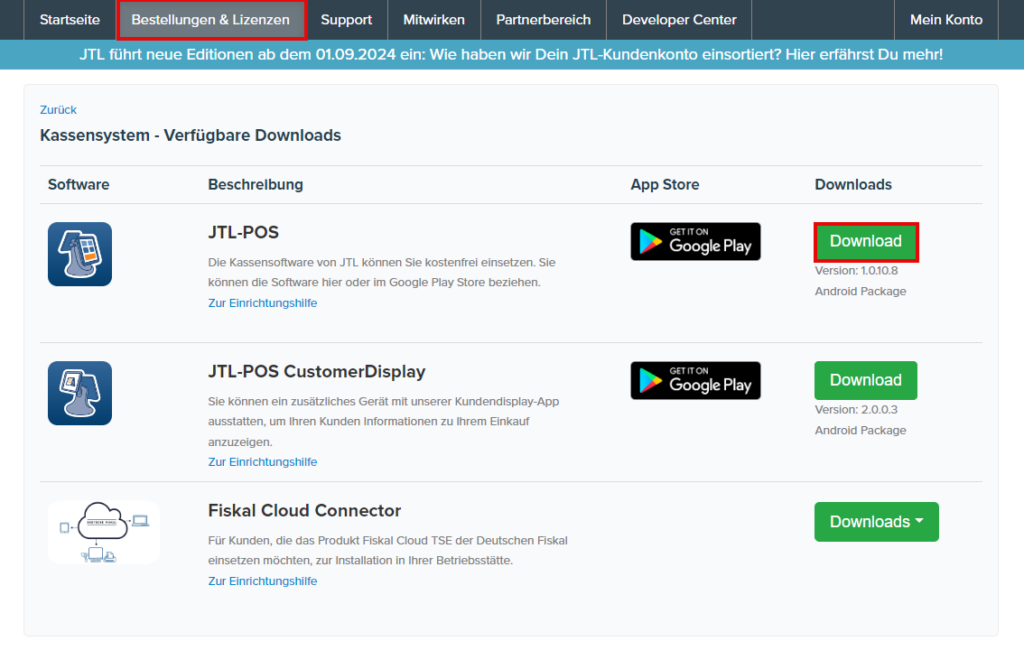Open Mein Konto
This screenshot has height=660, width=1024.
click(x=946, y=19)
